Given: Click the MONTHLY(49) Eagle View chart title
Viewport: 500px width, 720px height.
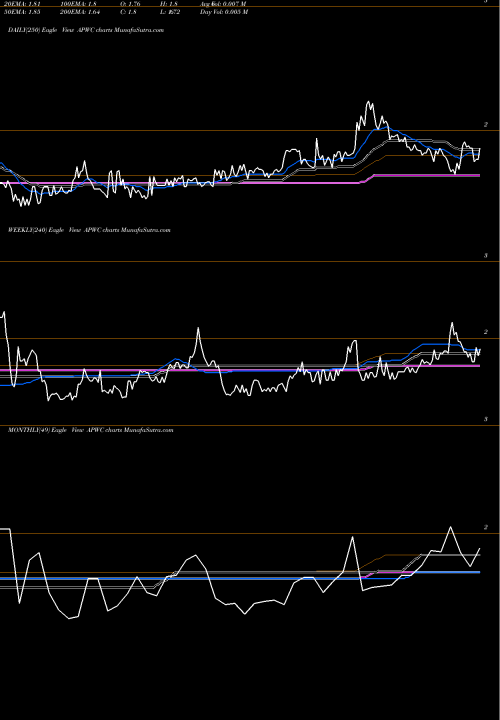Looking at the screenshot, I should point(90,430).
